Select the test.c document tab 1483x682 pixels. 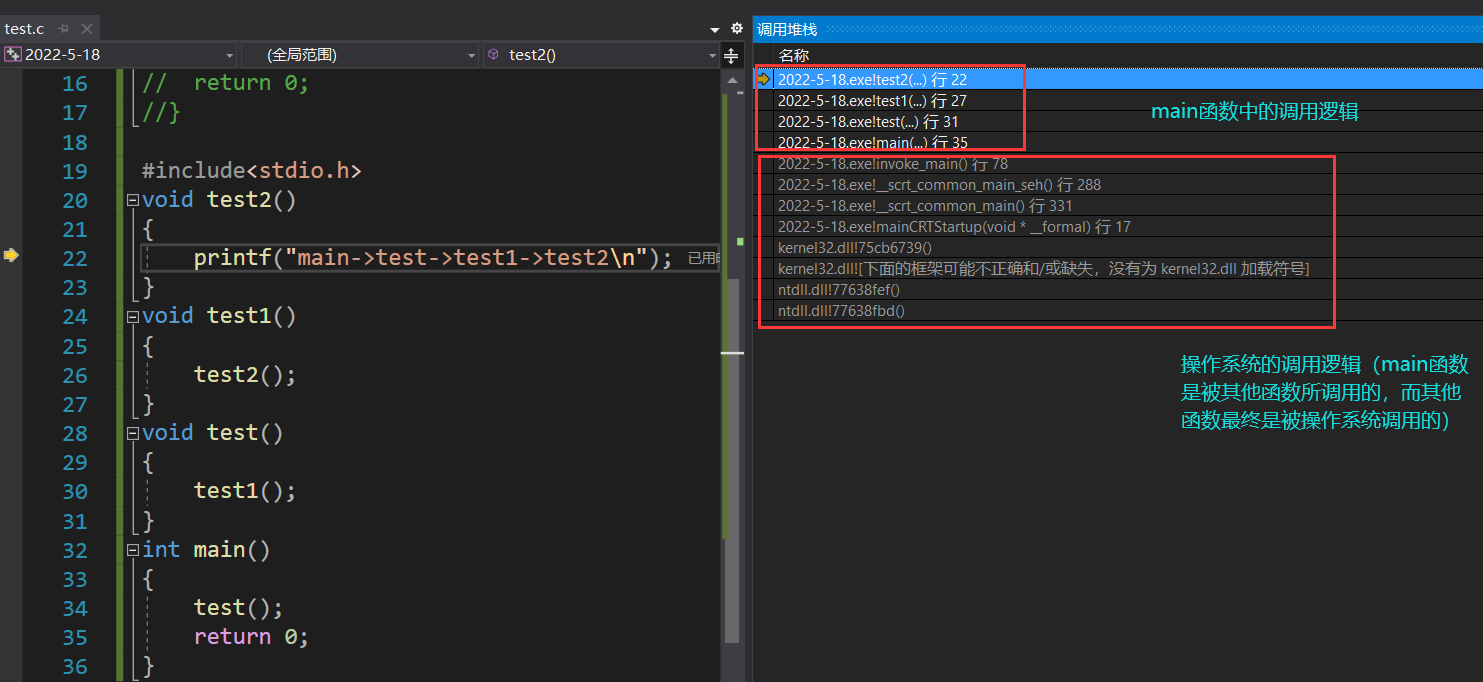pyautogui.click(x=25, y=29)
